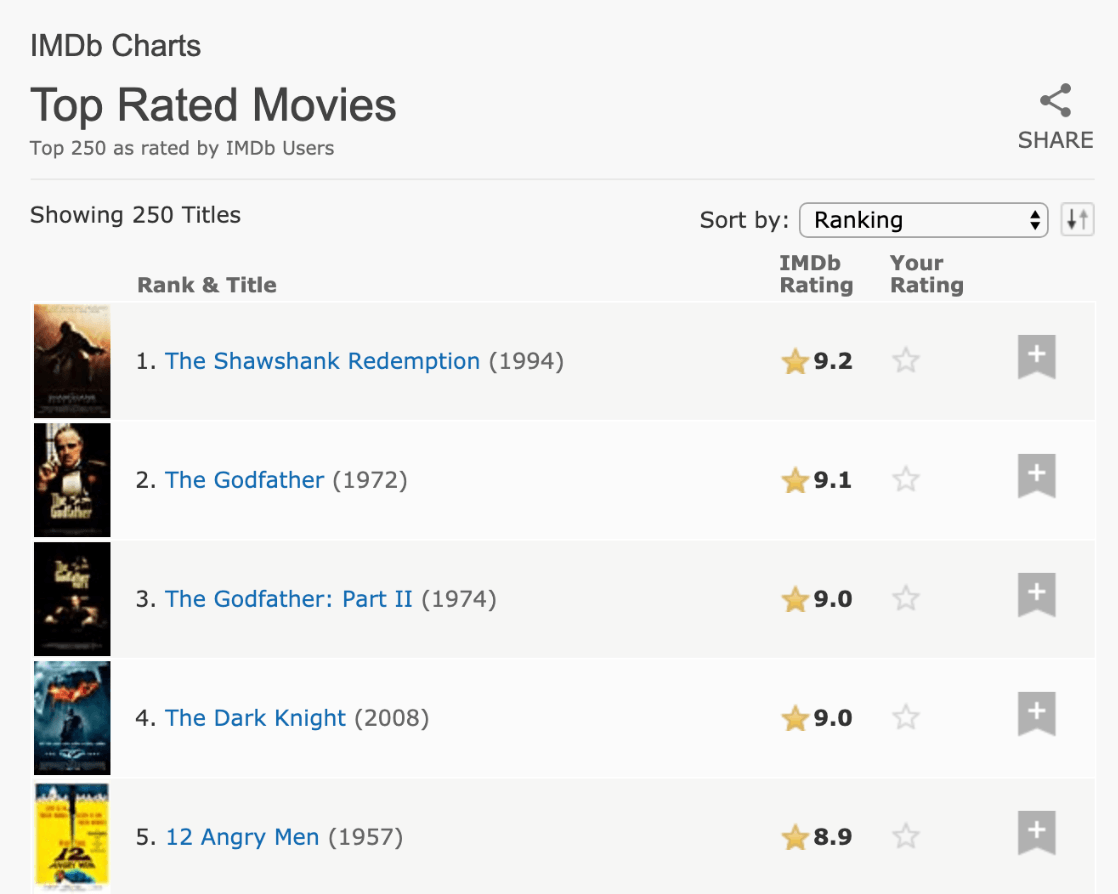Rate The Godfather: Part II star
Viewport: 1118px width, 894px height.
pos(906,598)
